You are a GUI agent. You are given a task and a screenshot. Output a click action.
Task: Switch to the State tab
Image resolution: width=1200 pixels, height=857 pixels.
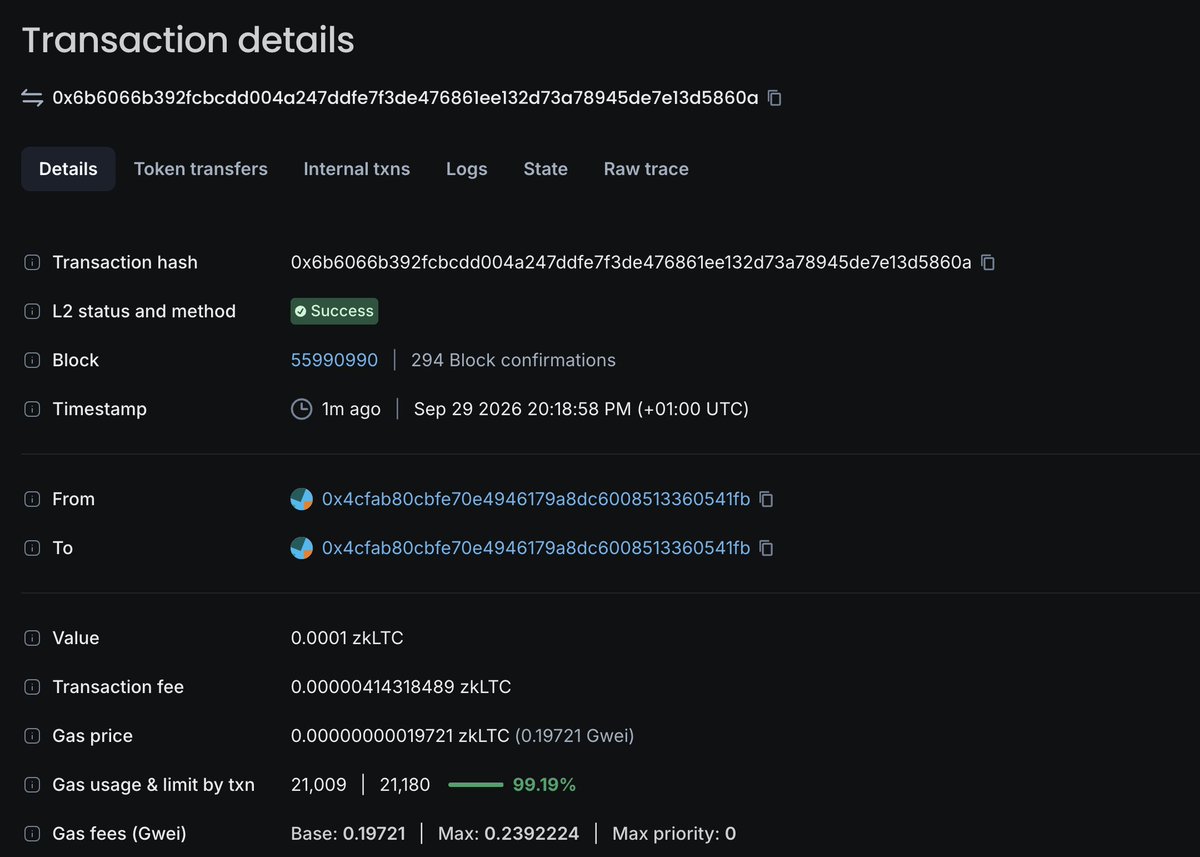coord(546,169)
